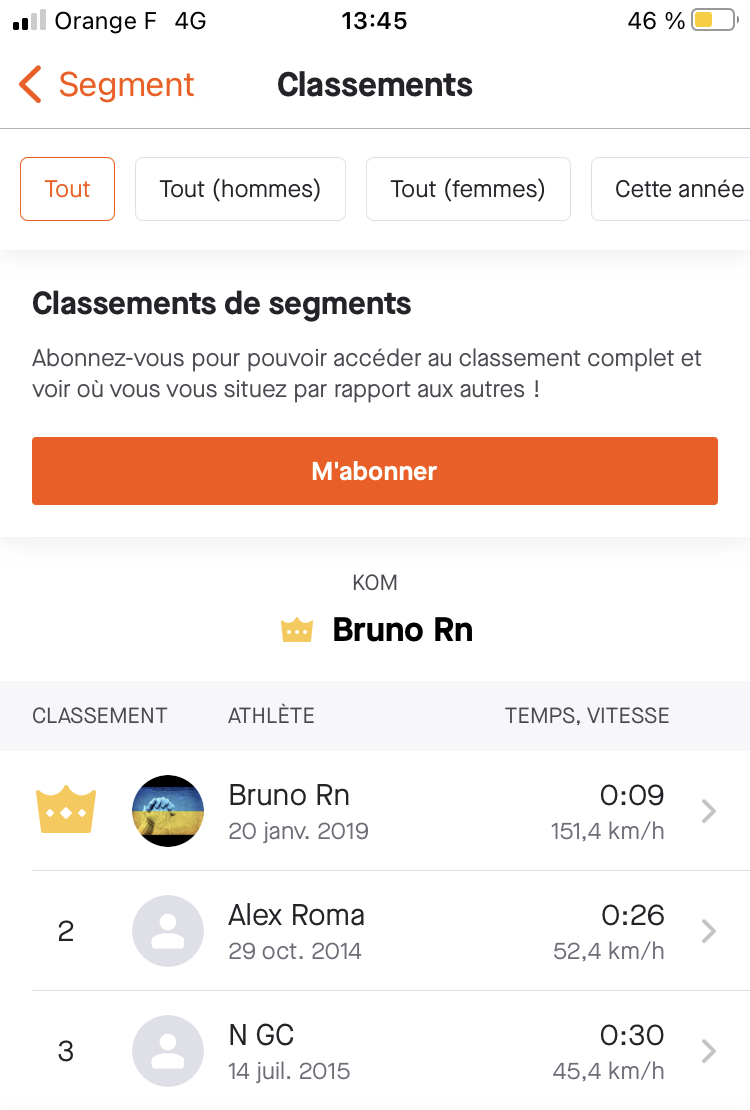Expand N GC's row chevron
Screen dimensions: 750x1110
click(709, 1051)
